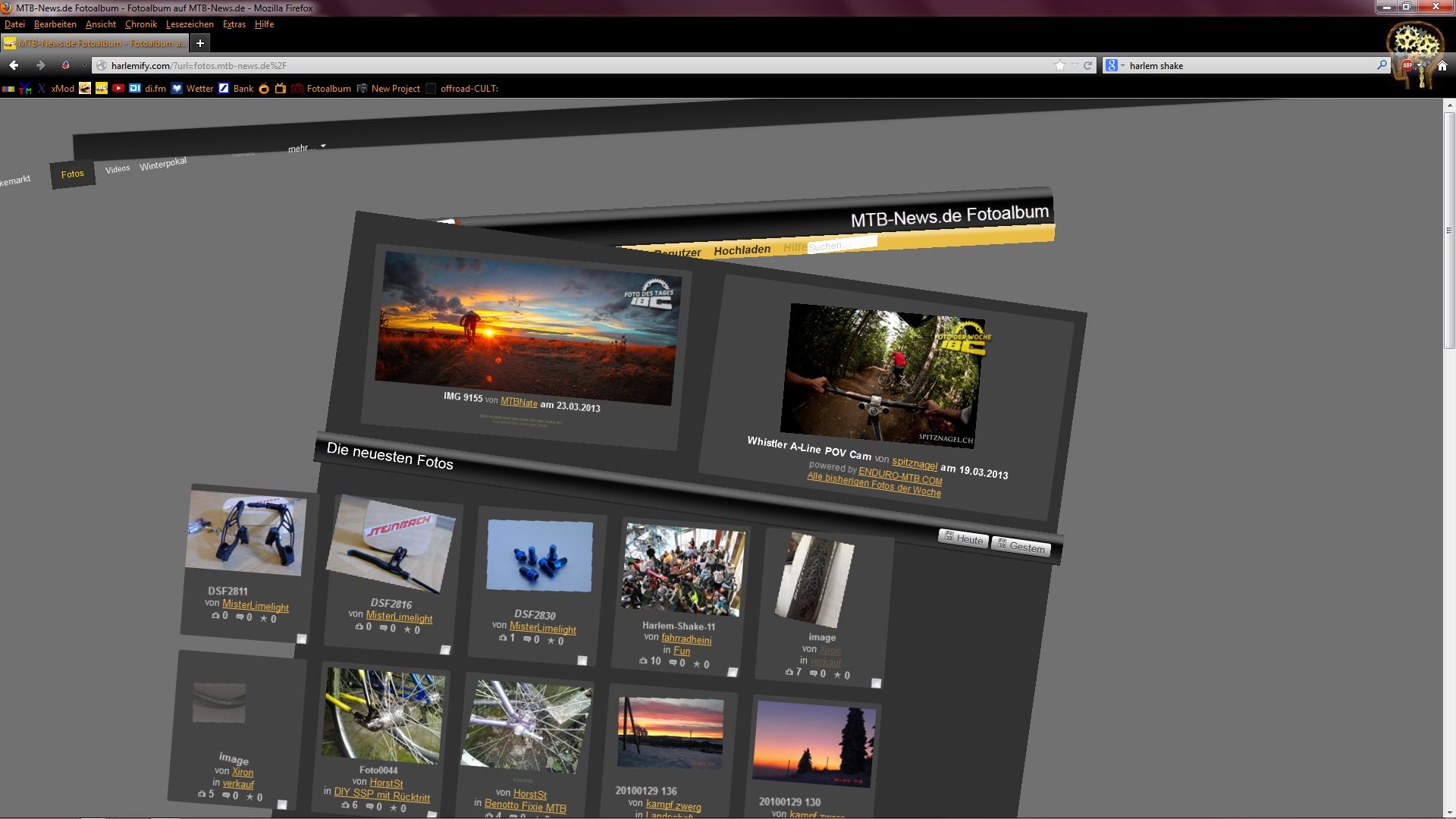
Task: Open the fahrradheini user link
Action: point(686,639)
